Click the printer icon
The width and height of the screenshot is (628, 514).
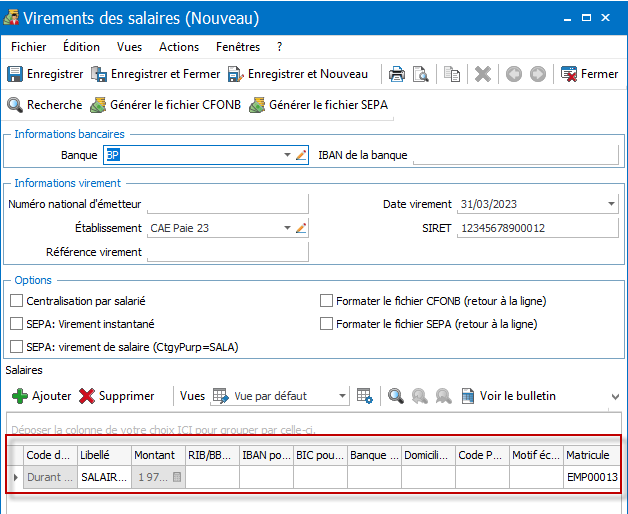click(x=397, y=75)
